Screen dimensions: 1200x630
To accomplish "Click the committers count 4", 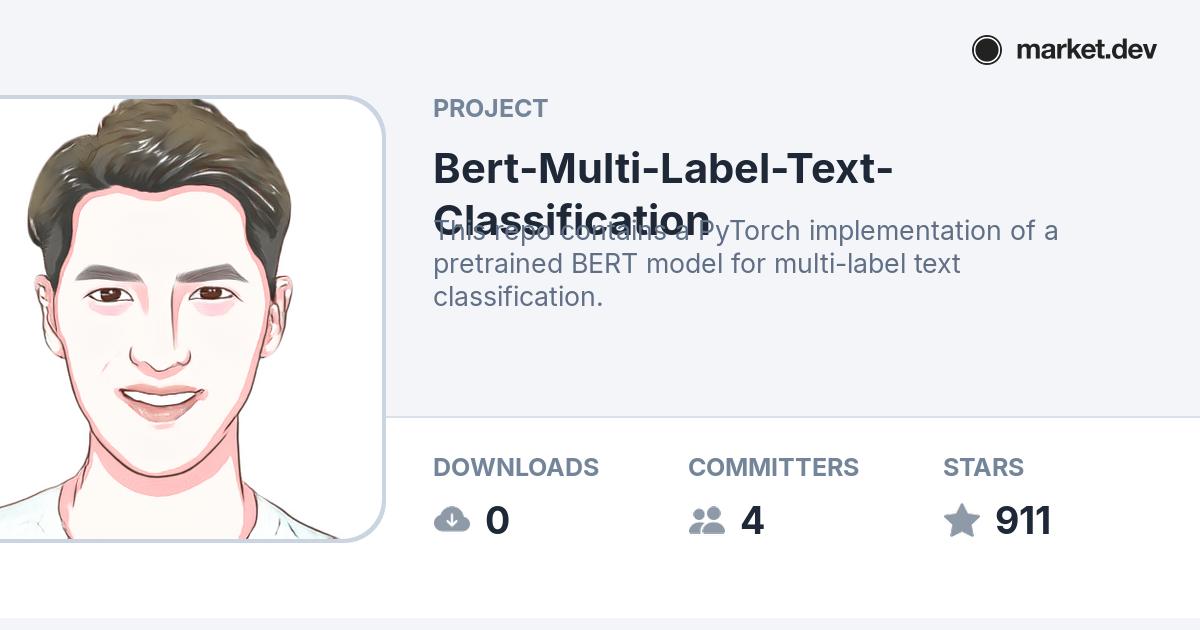I will tap(752, 521).
